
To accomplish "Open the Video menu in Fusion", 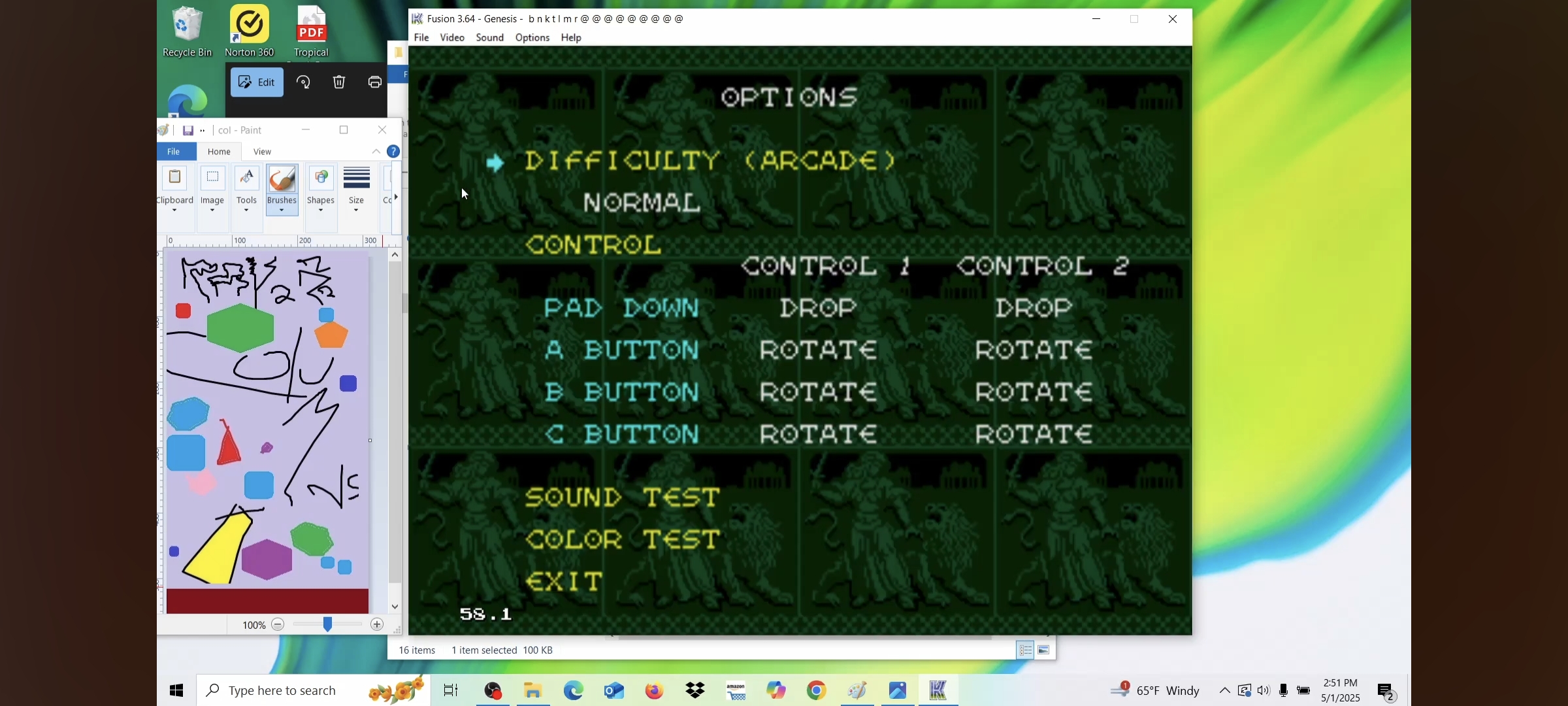I will [x=452, y=38].
